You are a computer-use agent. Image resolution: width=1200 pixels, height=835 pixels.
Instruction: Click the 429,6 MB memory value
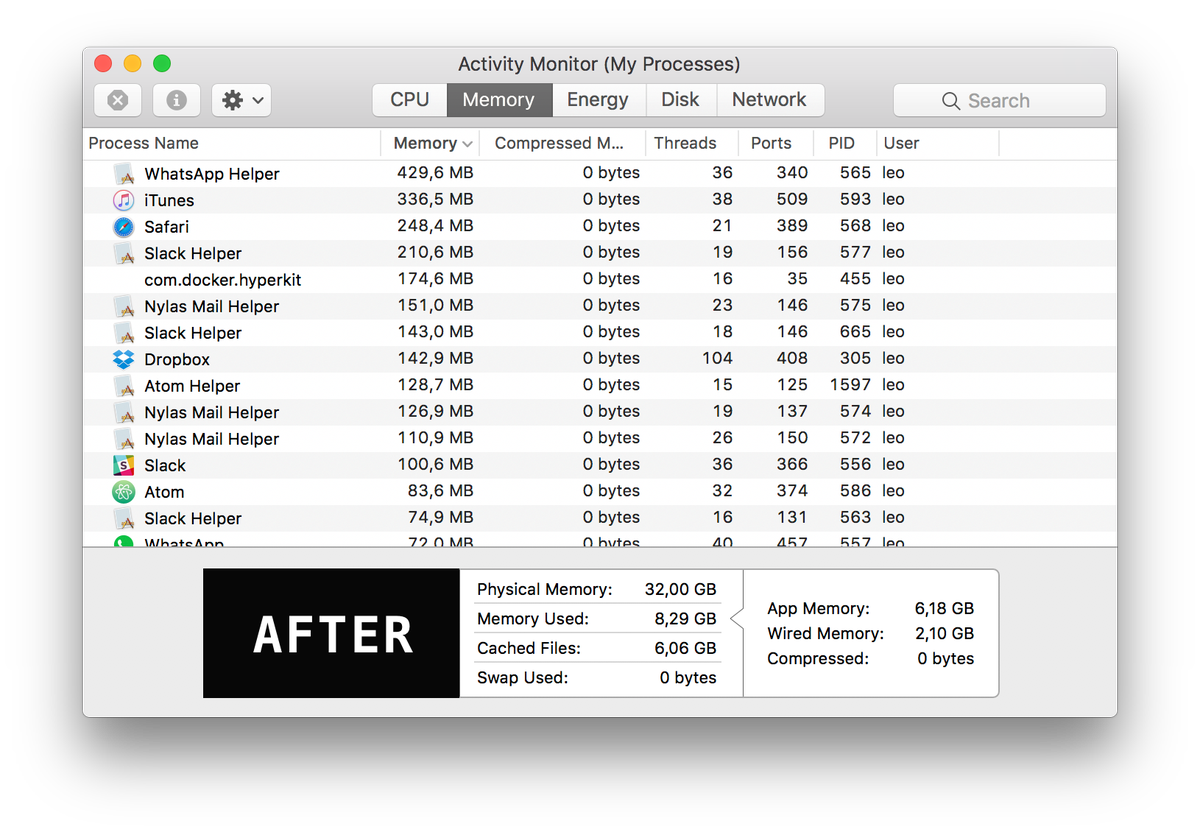tap(435, 173)
